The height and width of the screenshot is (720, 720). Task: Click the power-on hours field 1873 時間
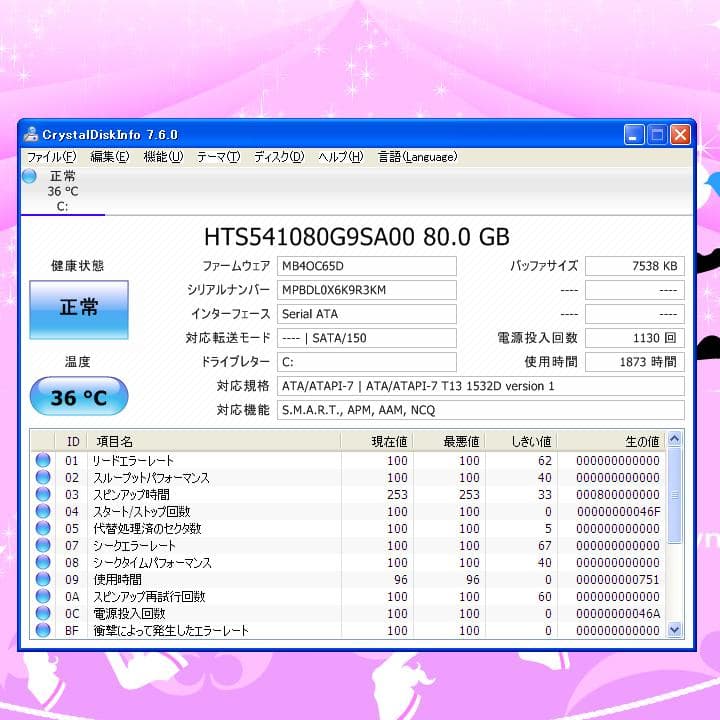click(635, 362)
